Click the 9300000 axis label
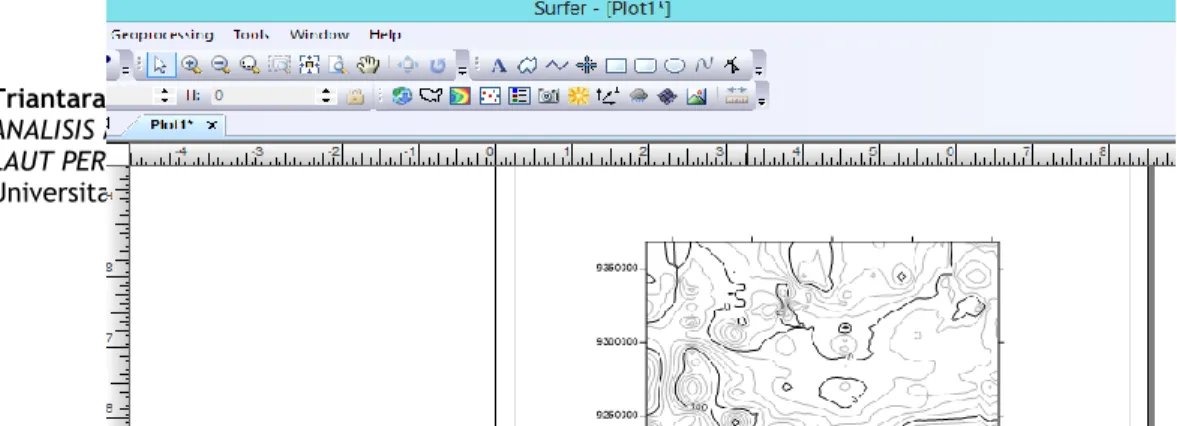This screenshot has width=1177, height=426. click(616, 342)
